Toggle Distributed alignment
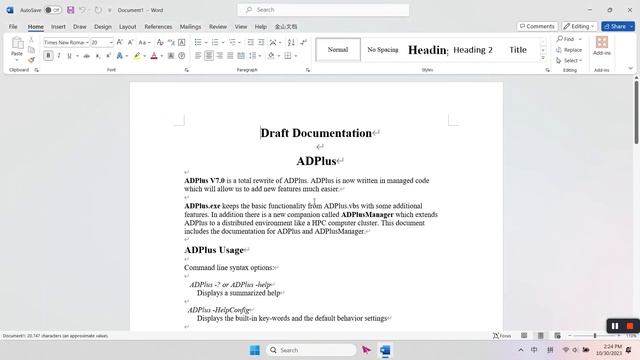 coord(241,56)
